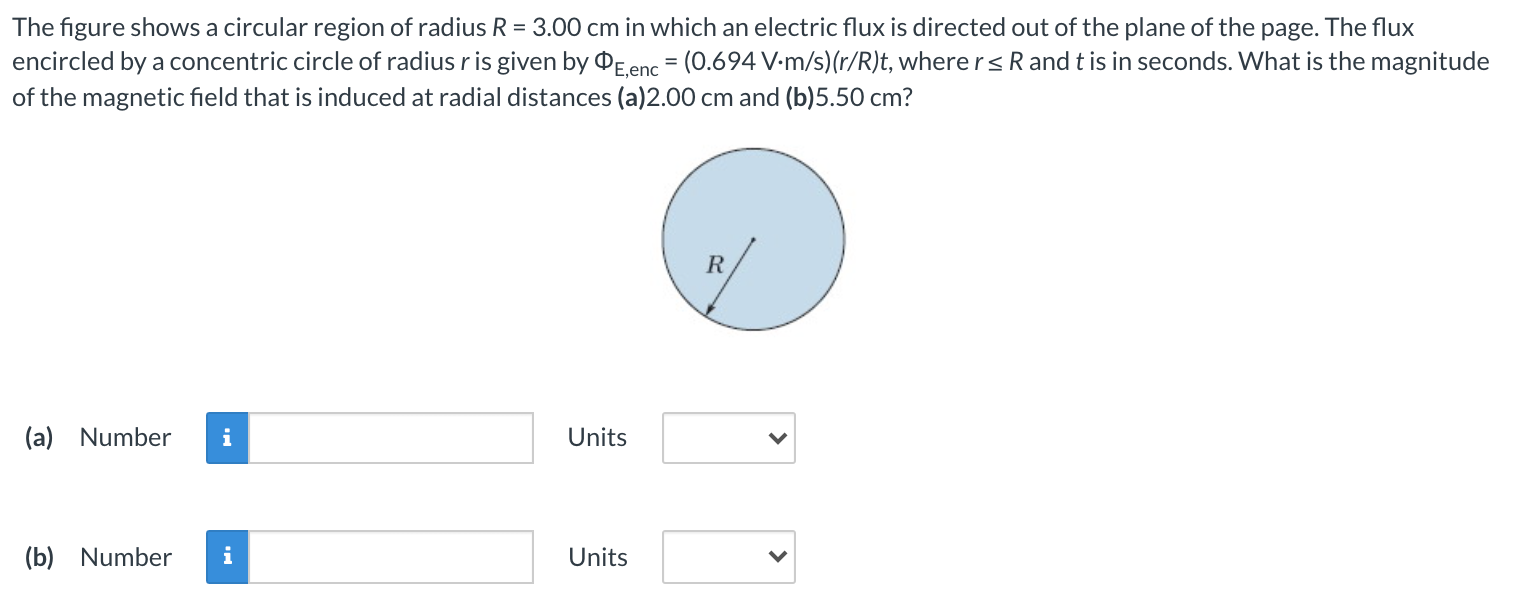Open the Units dropdown for part (b)
This screenshot has height=612, width=1518.
[728, 557]
